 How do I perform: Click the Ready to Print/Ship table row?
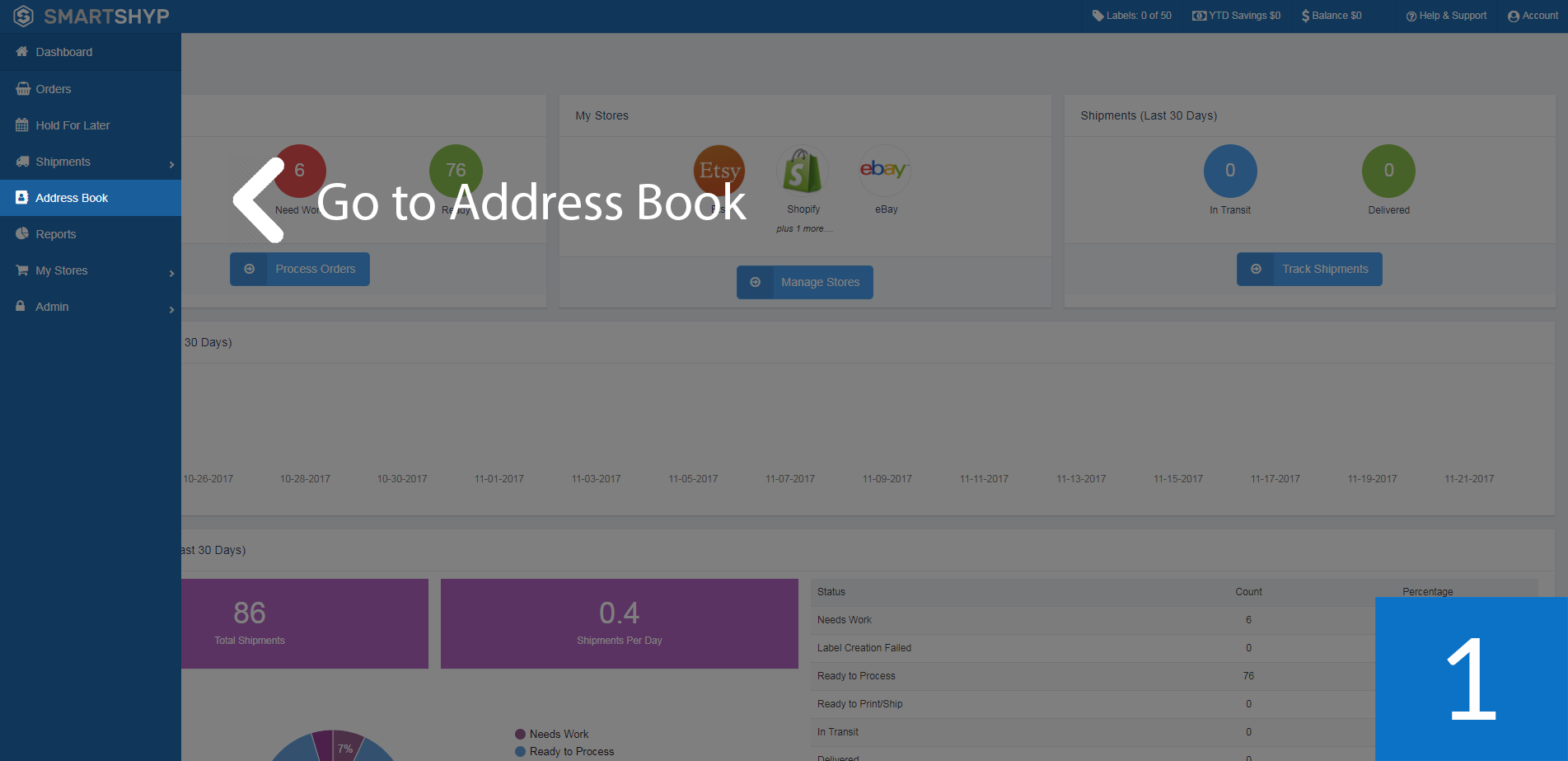[x=1093, y=704]
